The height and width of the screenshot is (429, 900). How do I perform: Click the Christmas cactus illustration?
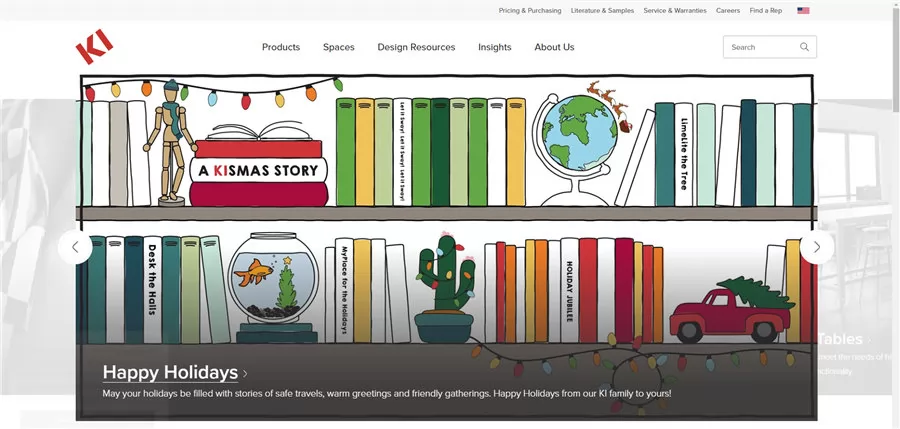pyautogui.click(x=445, y=287)
